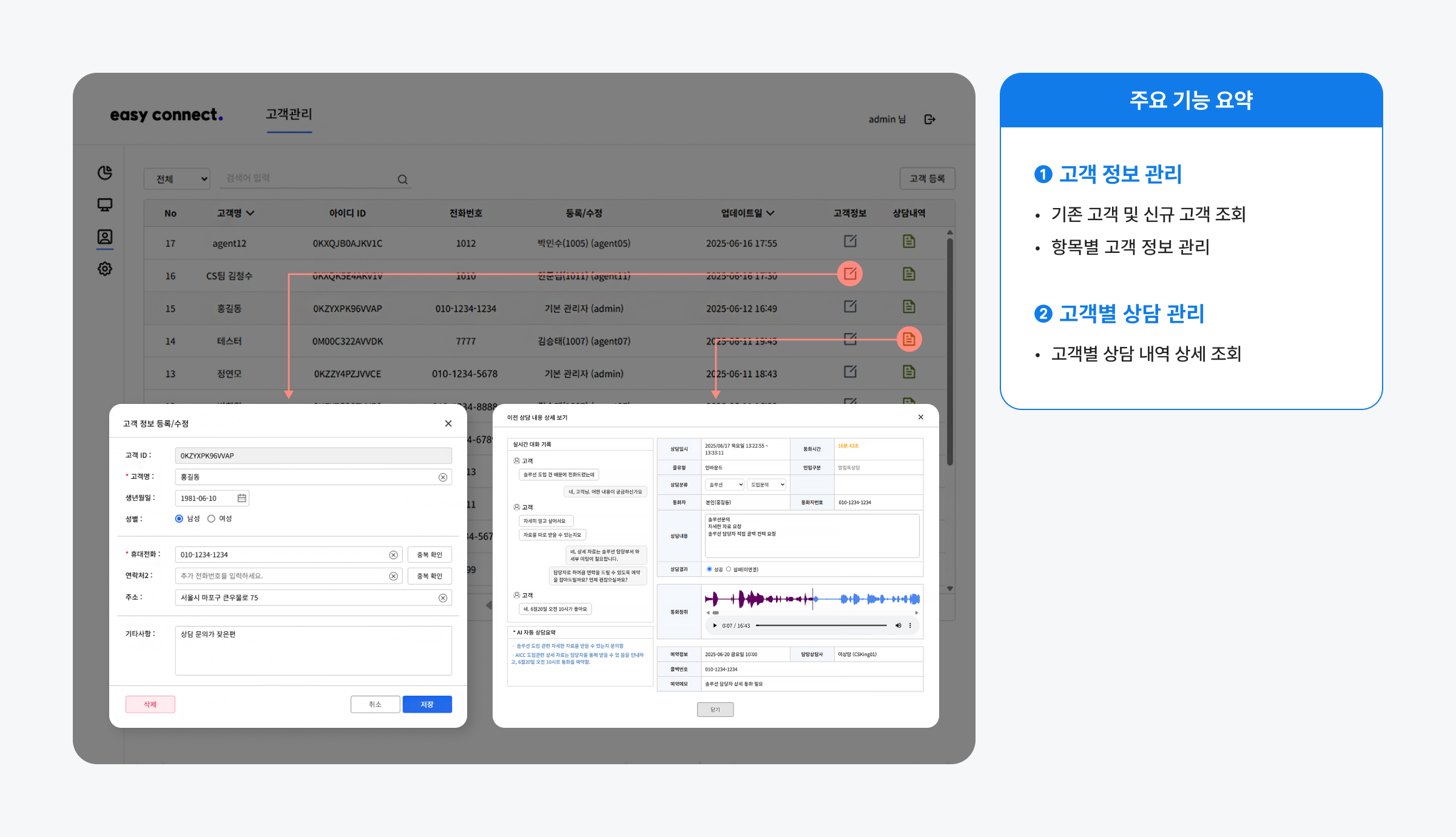Screen dimensions: 1456x837
Task: Expand the 솔루션 consultation category dropdown
Action: coord(724,485)
